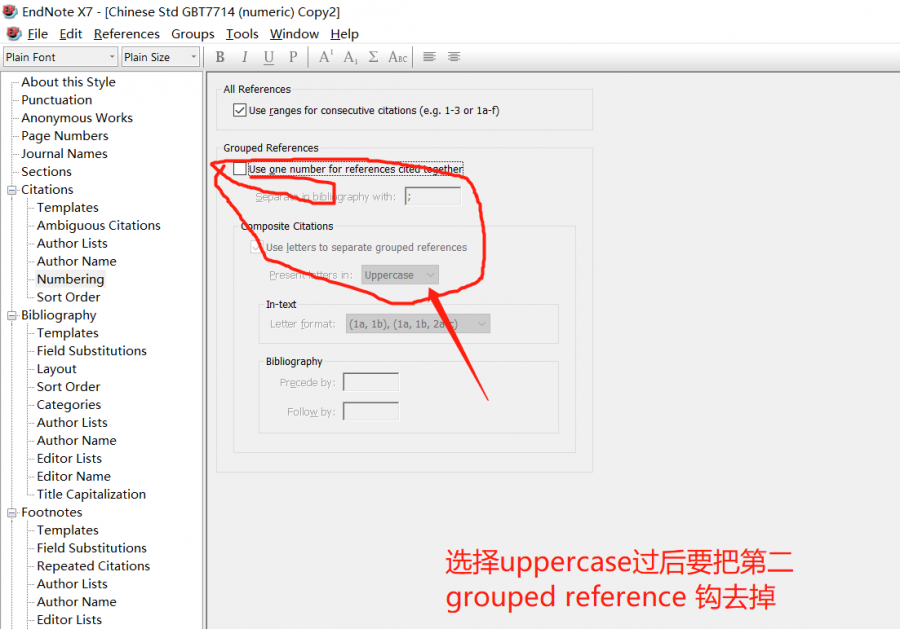900x629 pixels.
Task: Select Numbering under Citations
Action: tap(71, 279)
